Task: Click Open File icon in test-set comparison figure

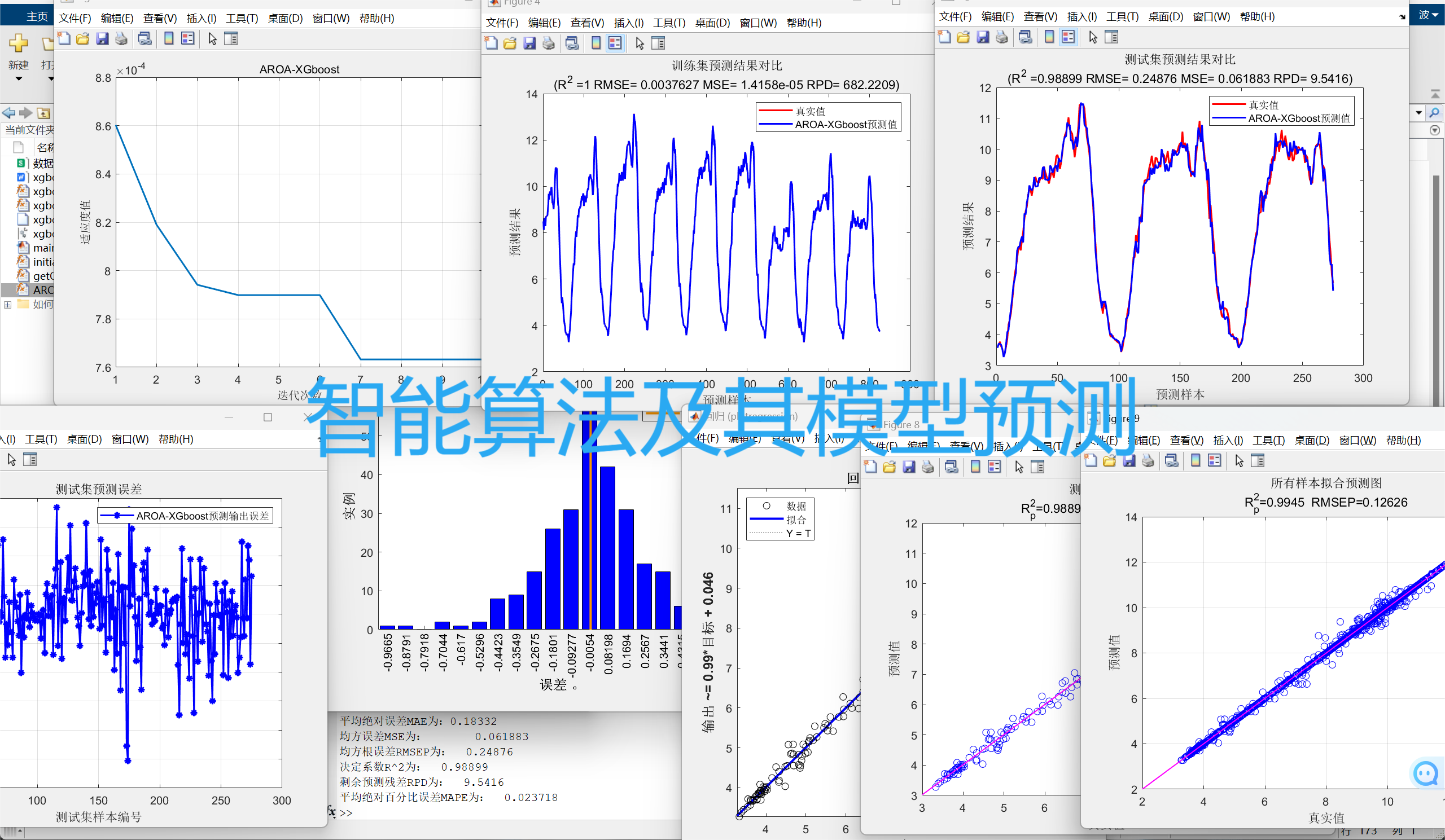Action: (x=963, y=37)
